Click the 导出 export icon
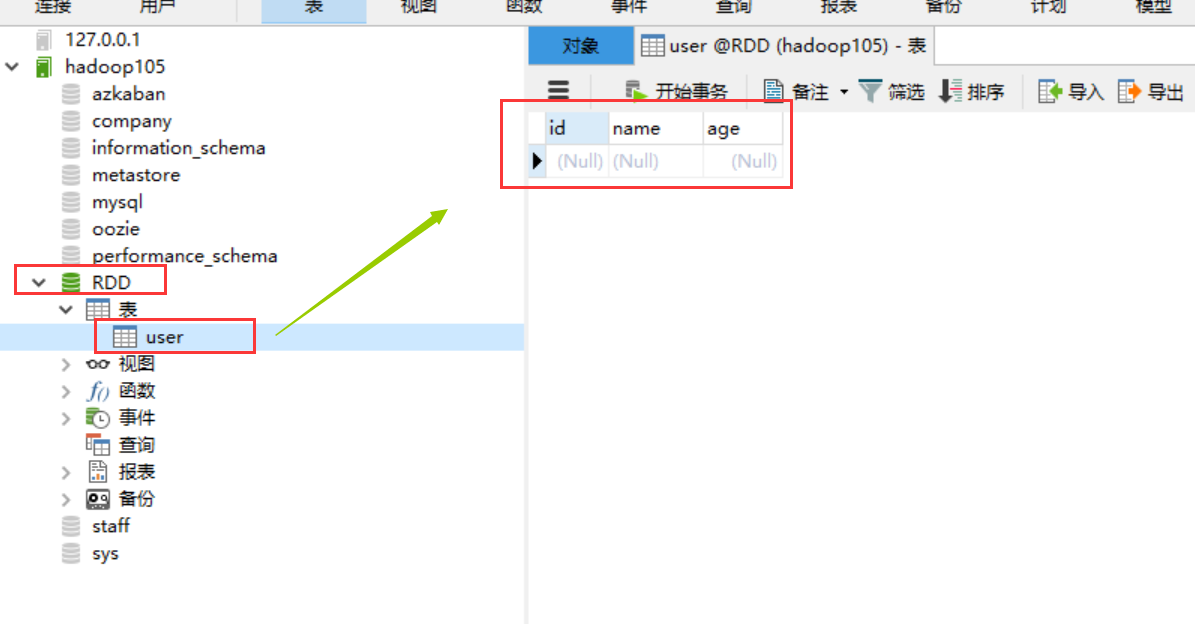 (x=1129, y=91)
